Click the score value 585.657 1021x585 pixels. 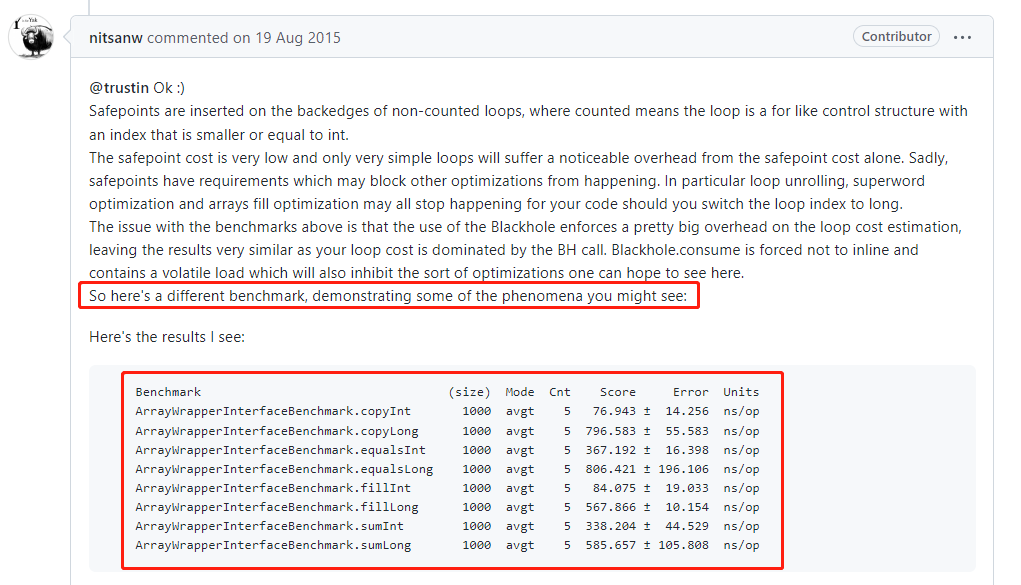pos(610,545)
